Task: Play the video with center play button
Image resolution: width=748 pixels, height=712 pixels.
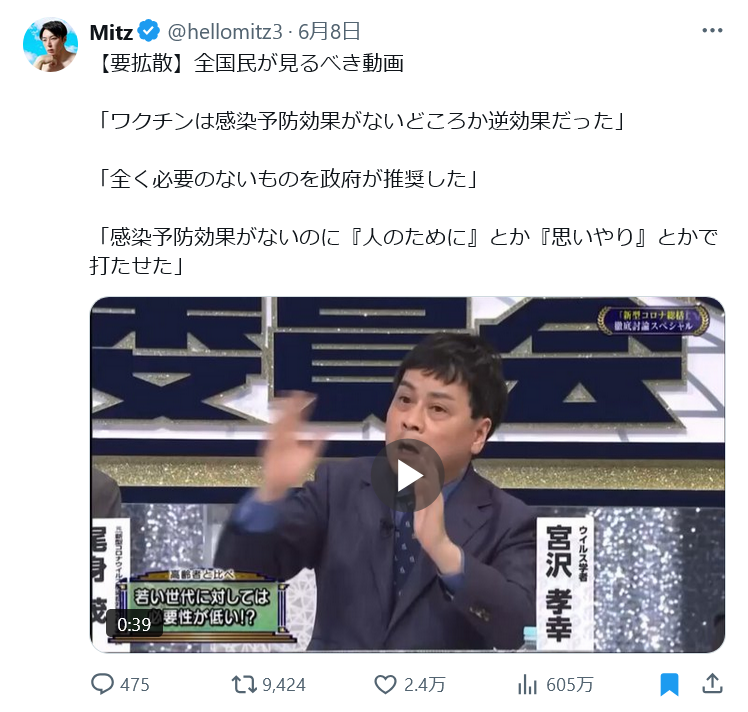Action: click(x=408, y=475)
